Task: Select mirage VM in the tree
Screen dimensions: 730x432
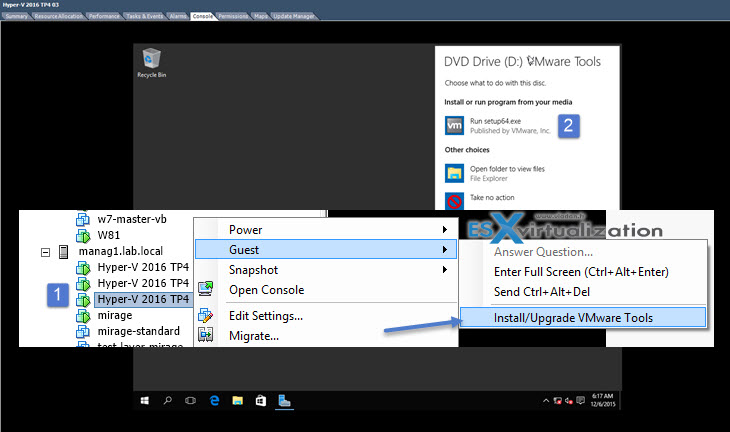Action: point(115,315)
